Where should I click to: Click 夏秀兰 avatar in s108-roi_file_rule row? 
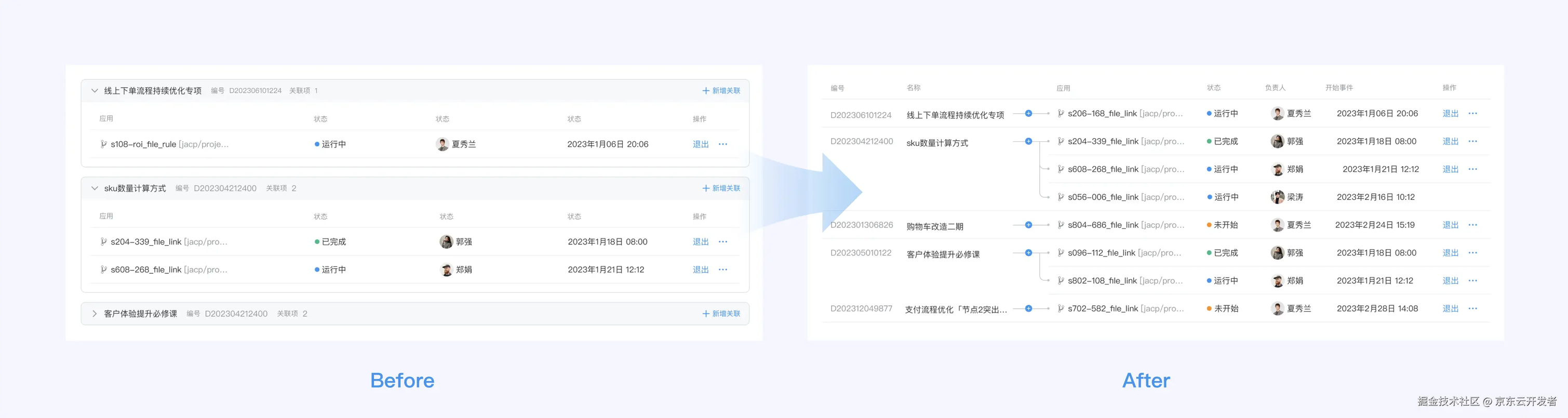(443, 144)
